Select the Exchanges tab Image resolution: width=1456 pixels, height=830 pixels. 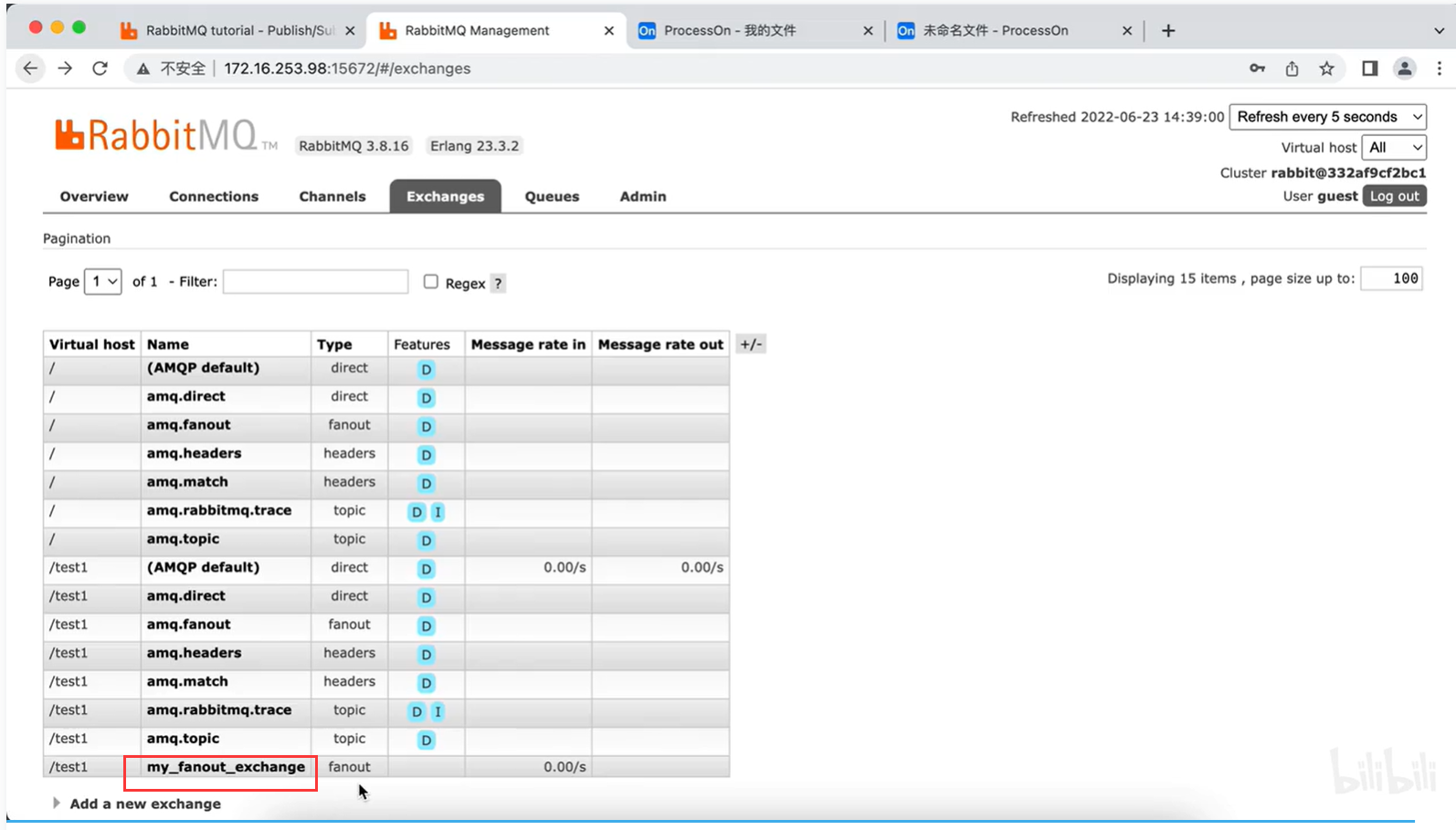click(446, 196)
